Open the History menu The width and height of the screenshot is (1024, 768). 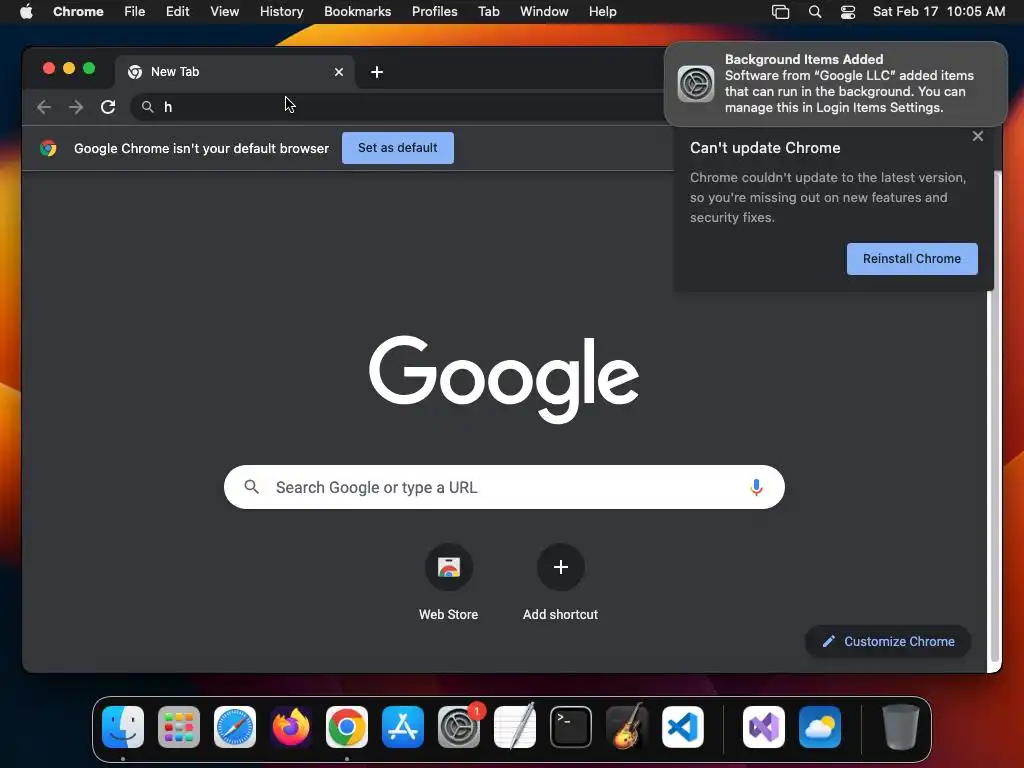pos(281,12)
